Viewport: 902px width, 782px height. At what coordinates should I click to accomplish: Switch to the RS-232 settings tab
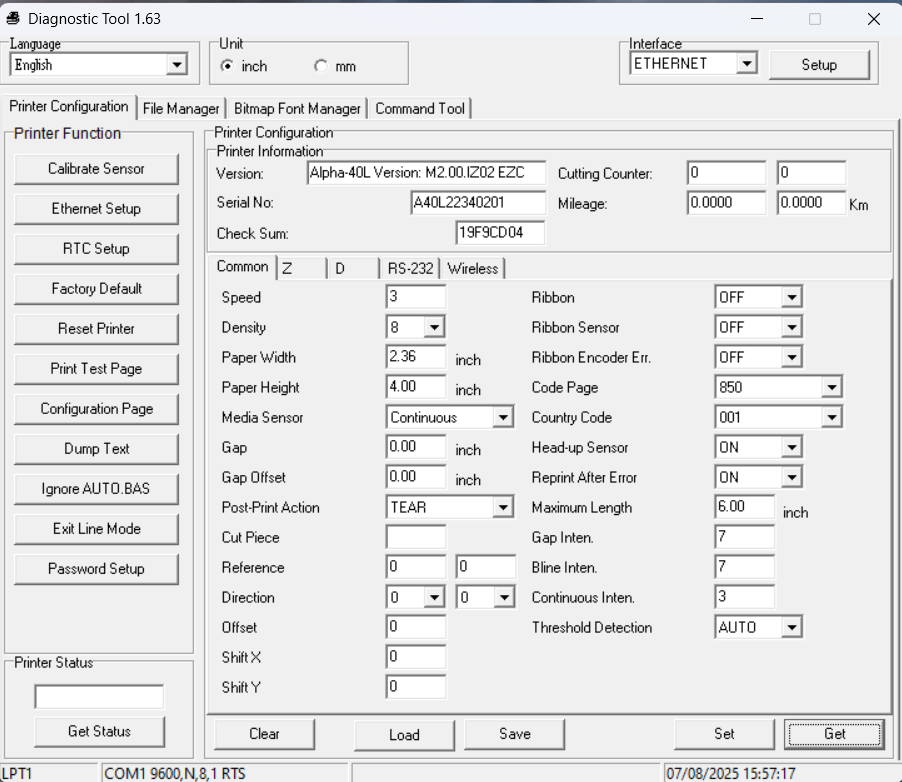410,268
